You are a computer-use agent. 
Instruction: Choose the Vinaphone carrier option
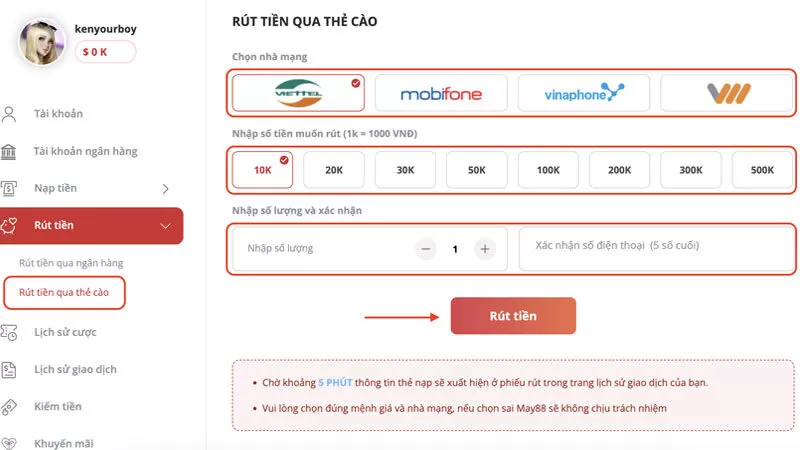[x=584, y=93]
